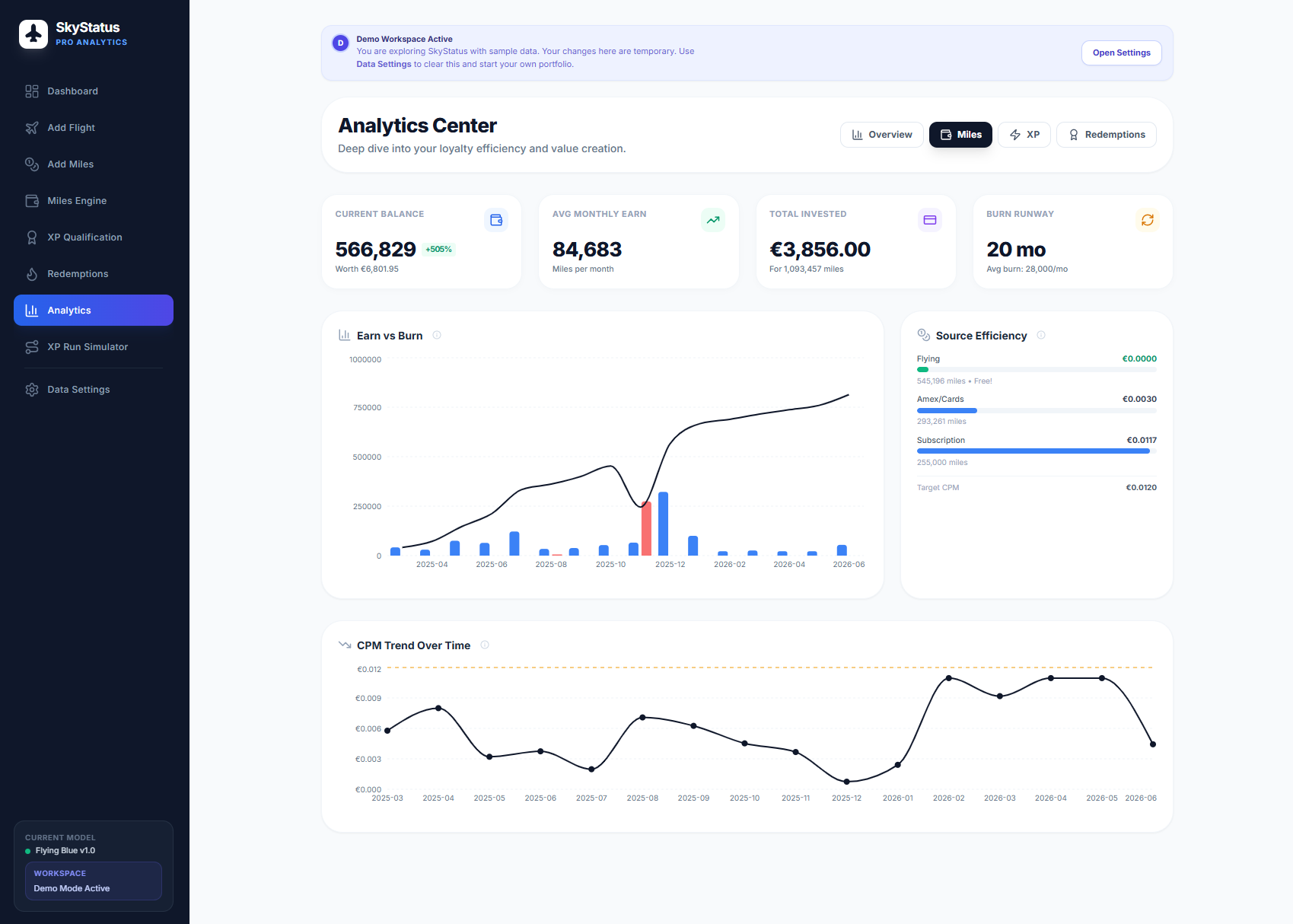Open Add Flight in the sidebar

tap(71, 128)
